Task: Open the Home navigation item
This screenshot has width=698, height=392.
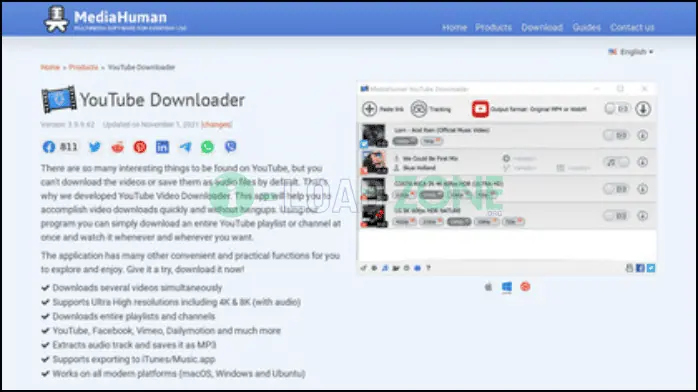Action: (454, 28)
